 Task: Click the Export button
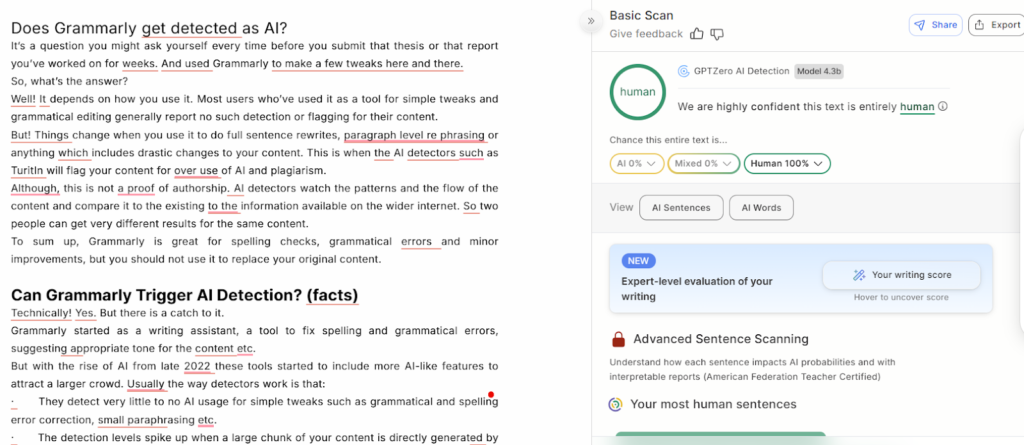pyautogui.click(x=997, y=25)
